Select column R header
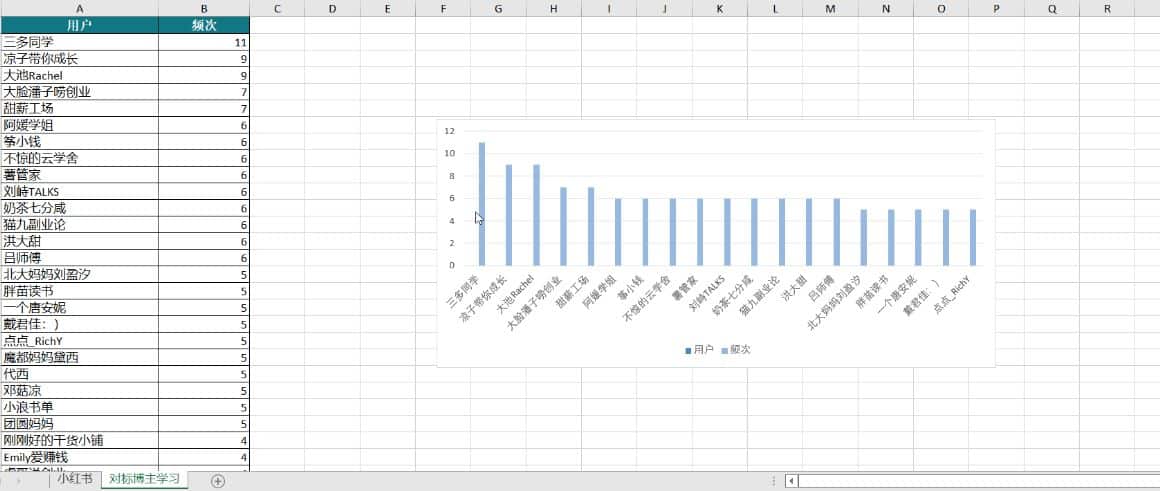This screenshot has width=1160, height=491. (1107, 8)
